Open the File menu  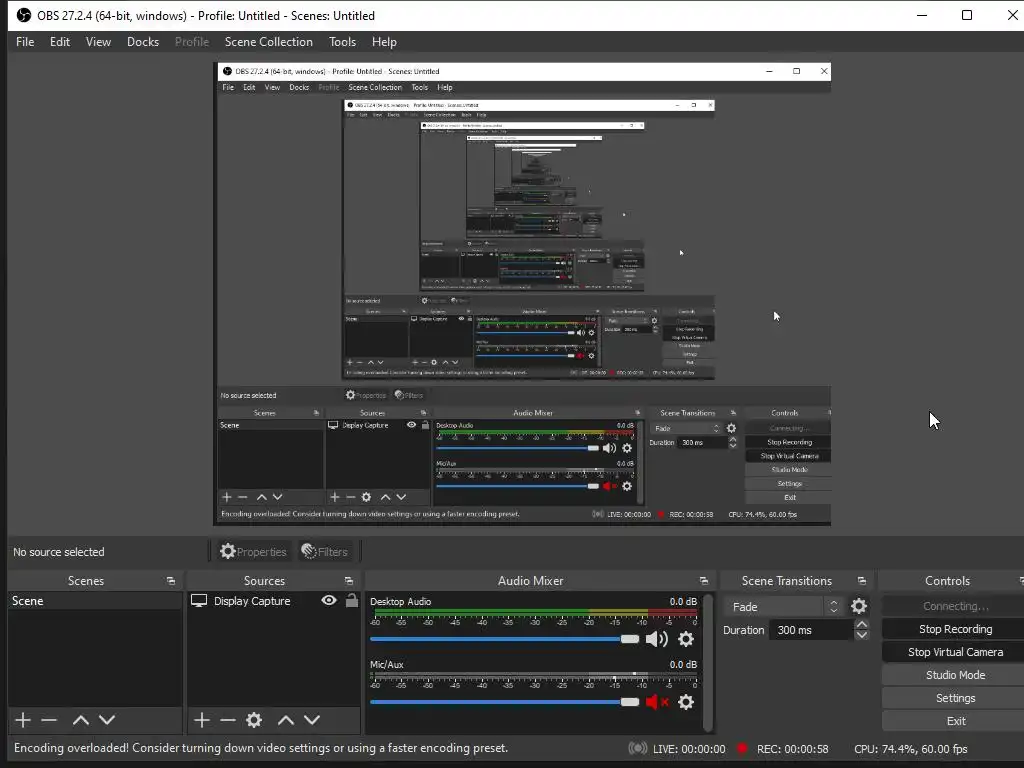tap(25, 42)
